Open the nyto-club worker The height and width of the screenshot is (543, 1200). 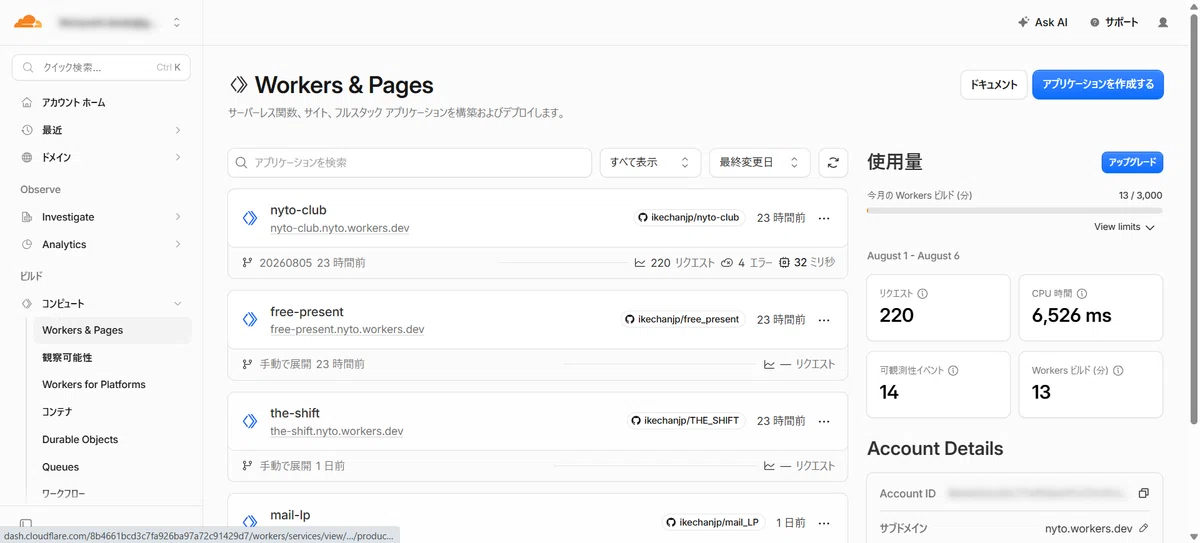pyautogui.click(x=298, y=210)
